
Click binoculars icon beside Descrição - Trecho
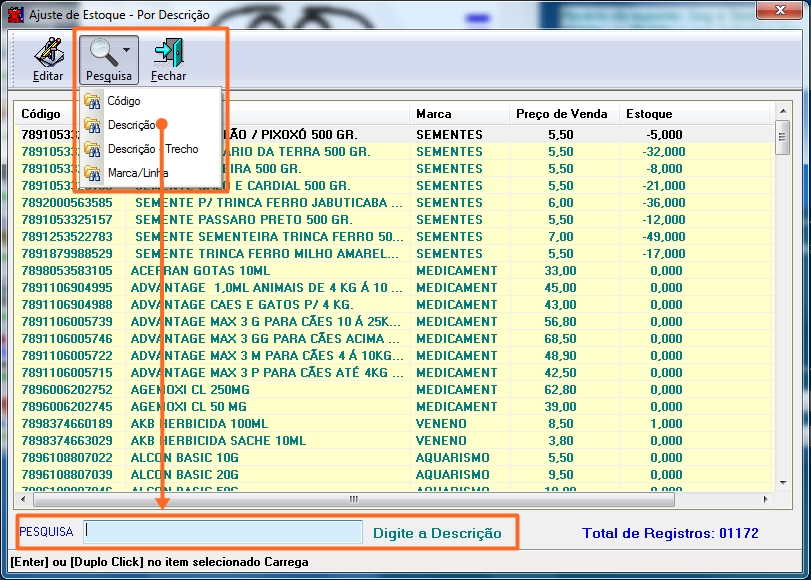(93, 148)
